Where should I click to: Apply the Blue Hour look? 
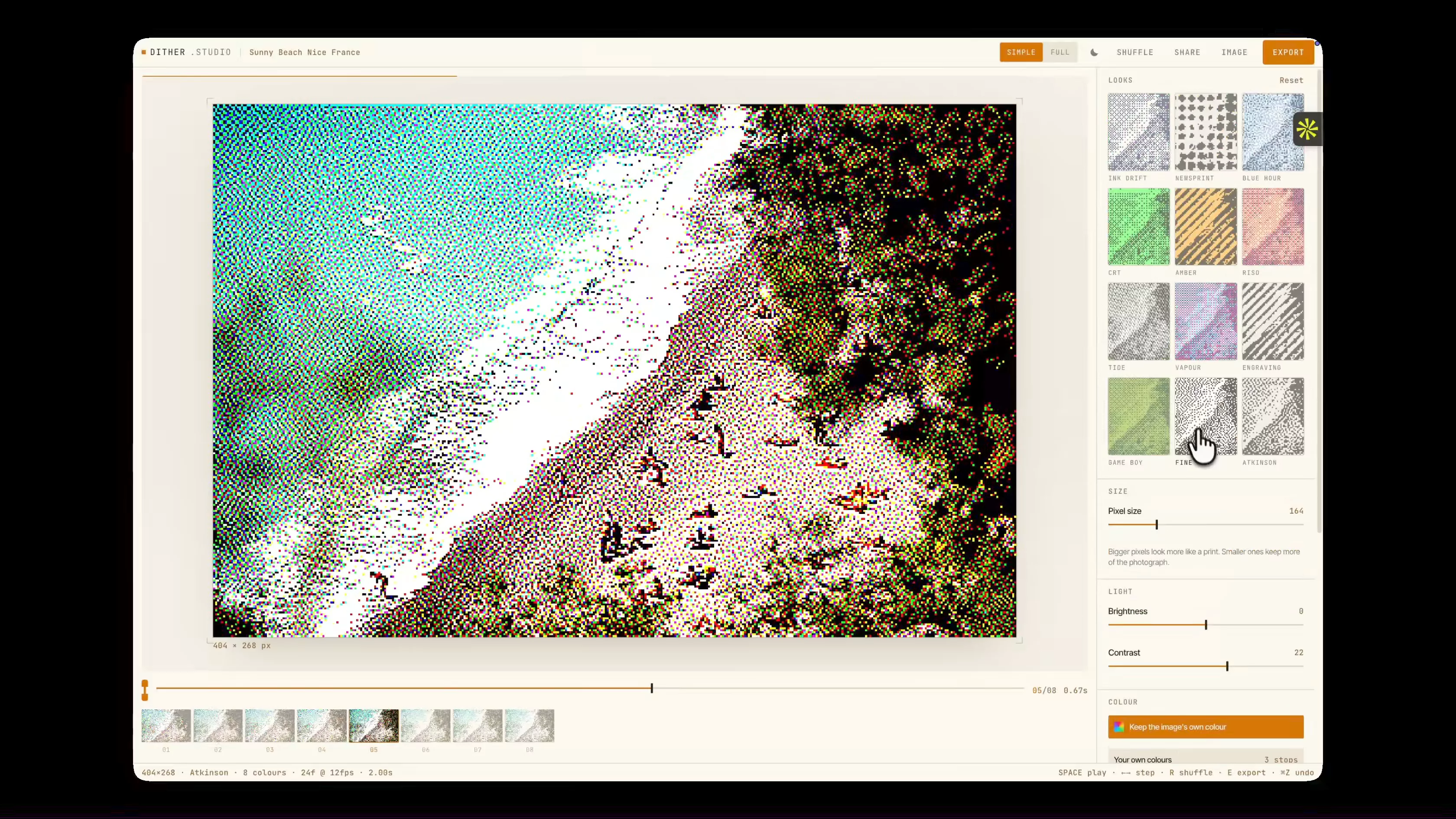pos(1273,132)
